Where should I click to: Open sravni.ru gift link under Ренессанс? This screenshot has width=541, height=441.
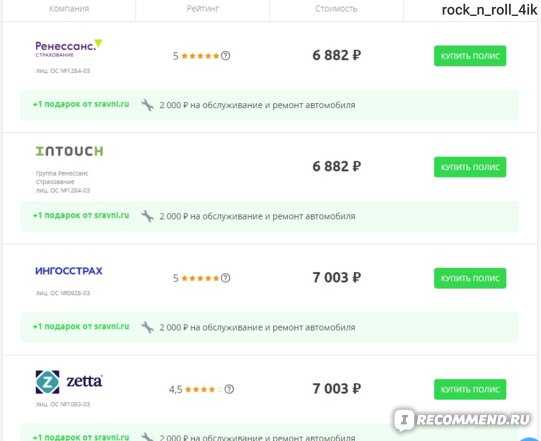[x=81, y=104]
